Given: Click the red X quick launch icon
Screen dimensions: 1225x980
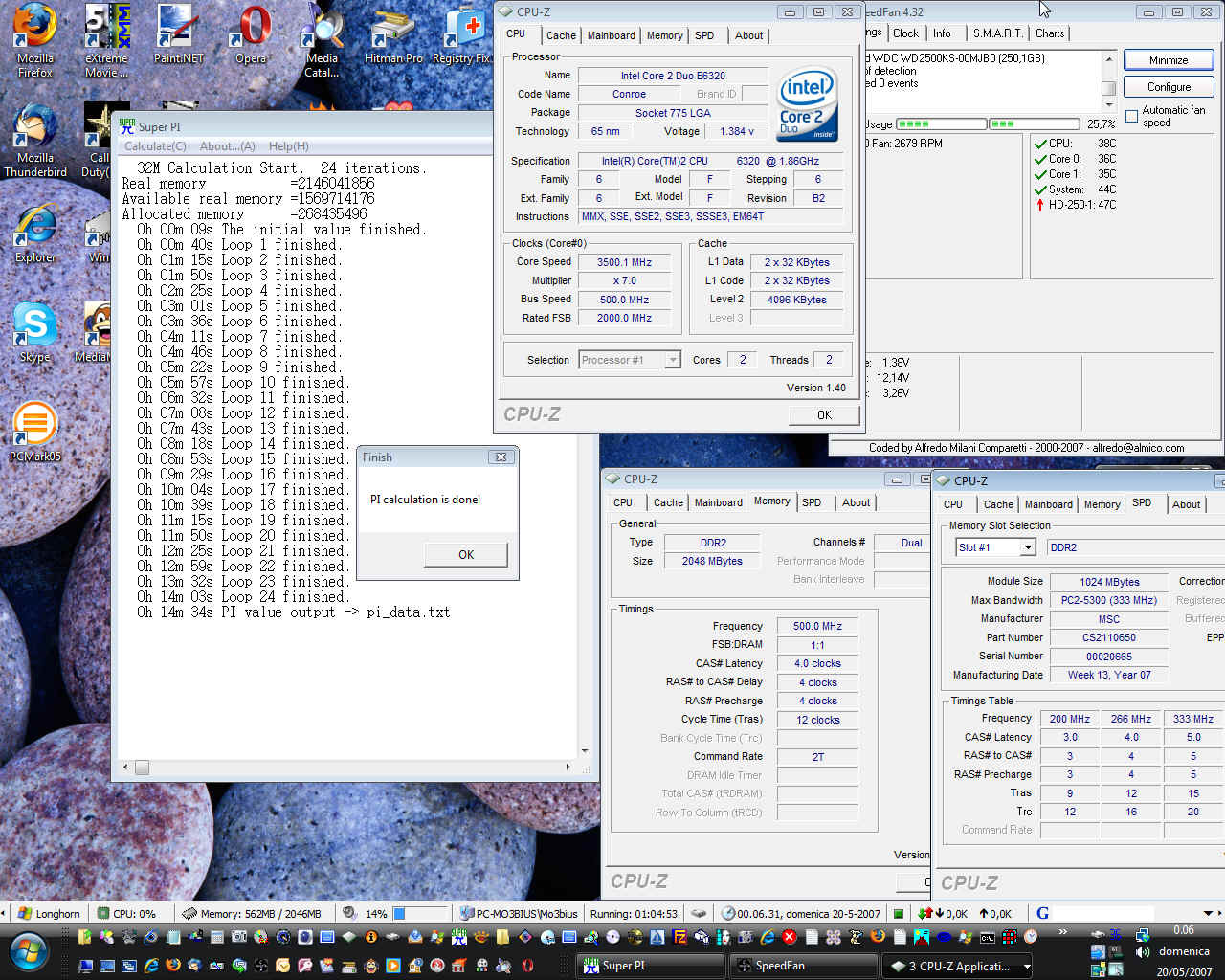Looking at the screenshot, I should (x=790, y=937).
